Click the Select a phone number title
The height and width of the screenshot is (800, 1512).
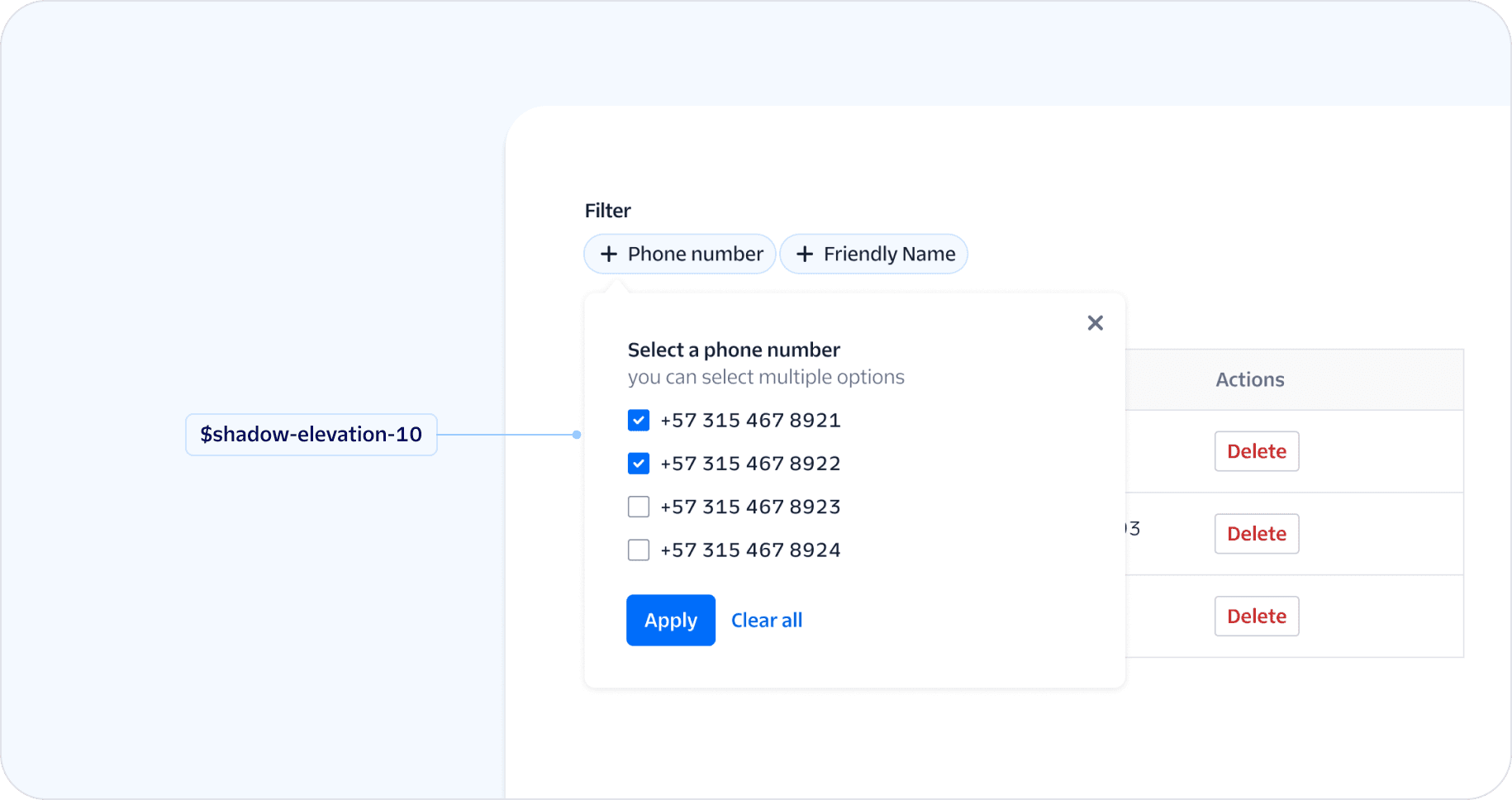pyautogui.click(x=734, y=350)
